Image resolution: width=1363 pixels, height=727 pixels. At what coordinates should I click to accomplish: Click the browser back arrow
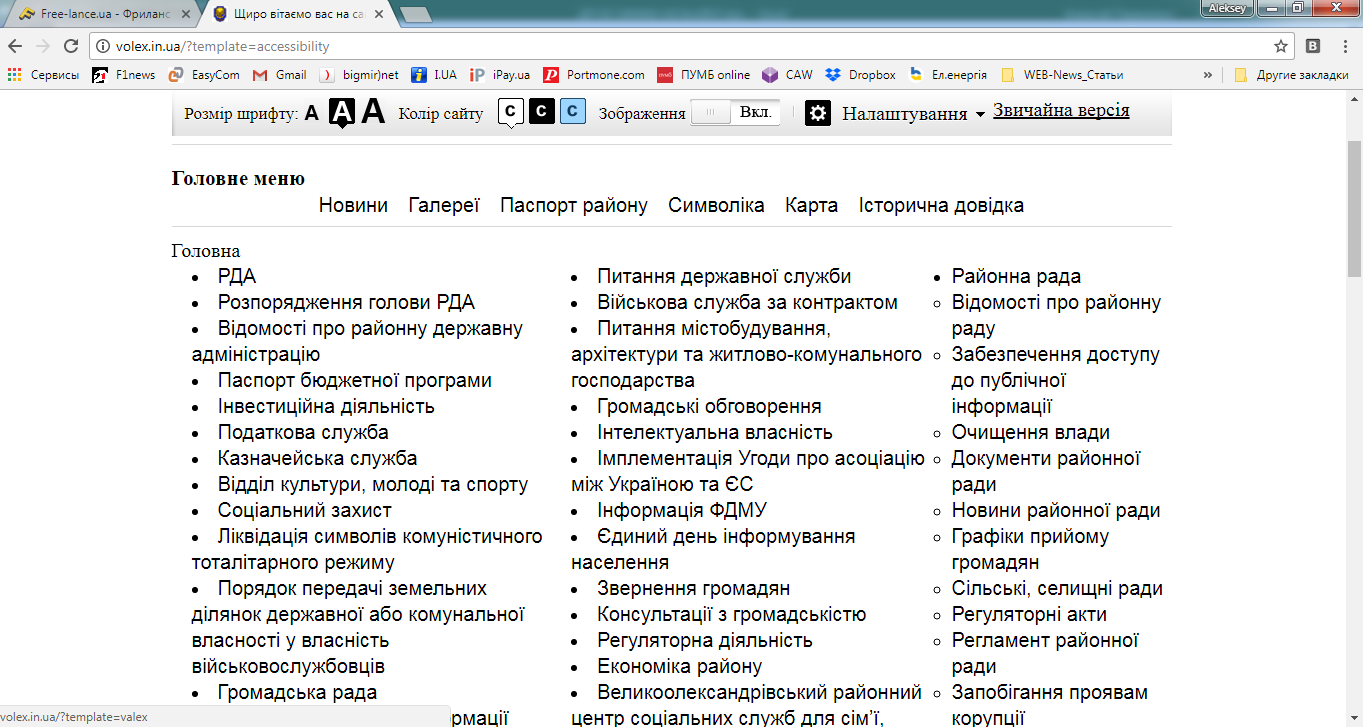[15, 46]
